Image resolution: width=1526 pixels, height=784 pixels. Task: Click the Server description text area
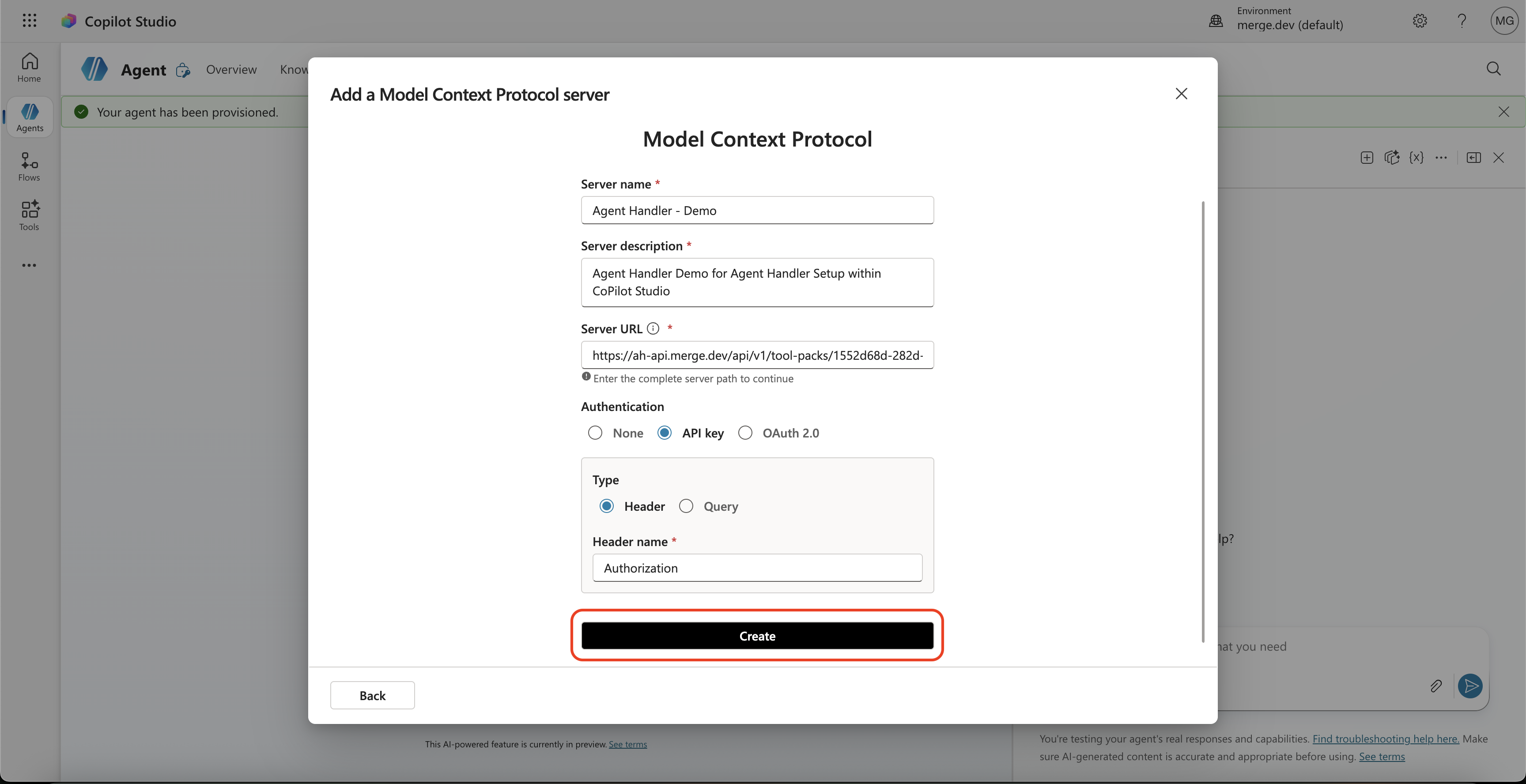coord(757,283)
